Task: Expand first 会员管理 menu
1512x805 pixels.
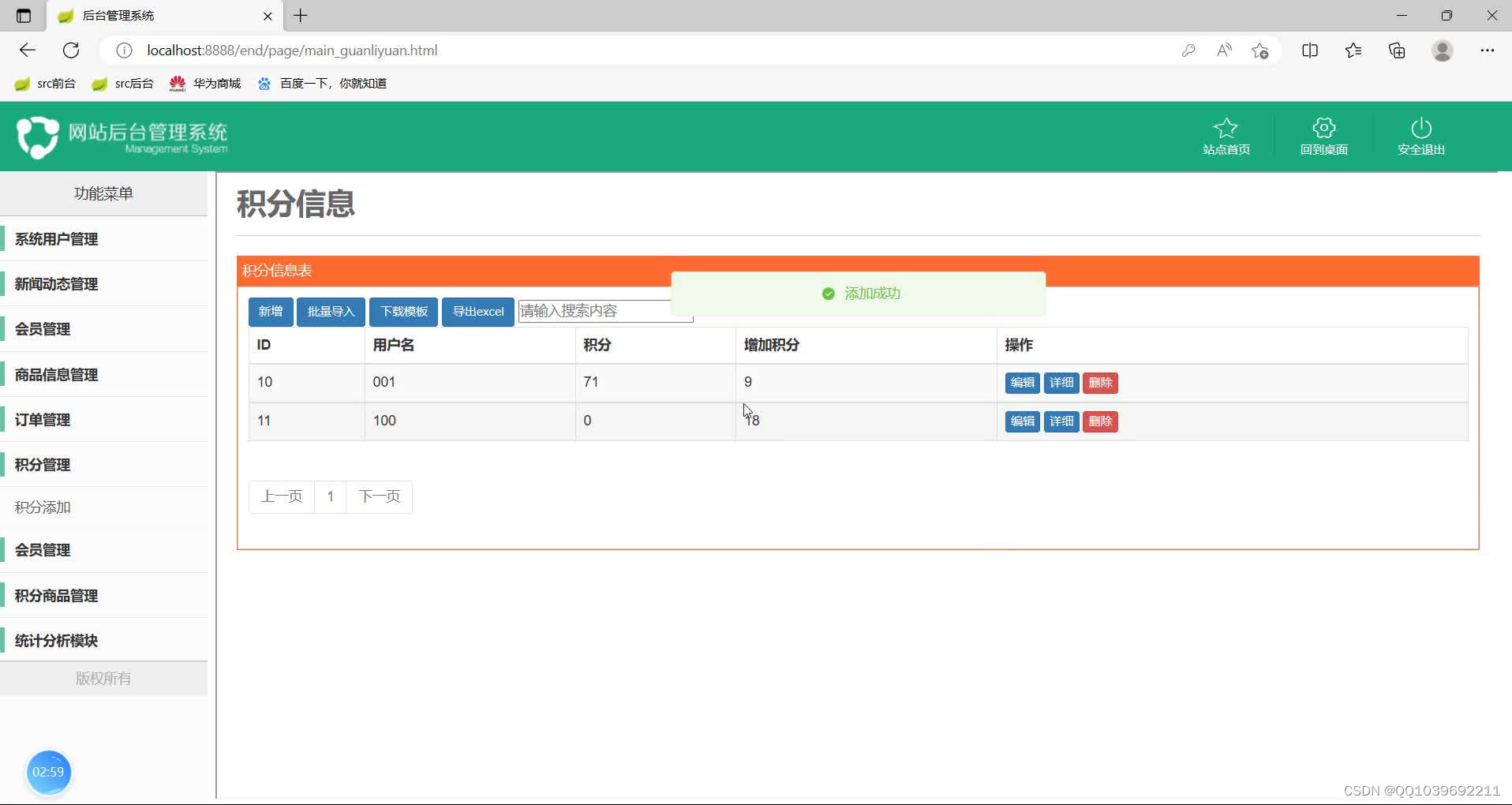Action: tap(104, 329)
